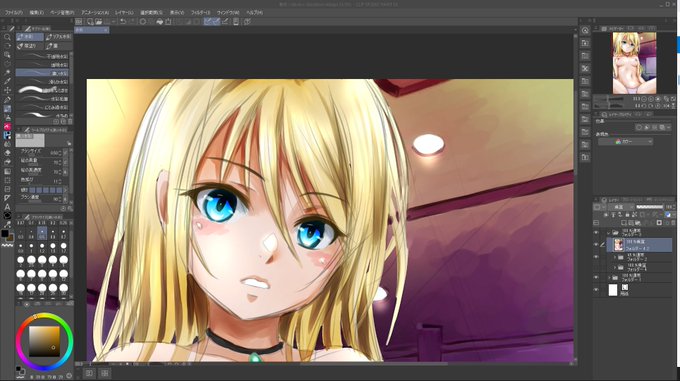Click the Undo arrow in command bar

[123, 21]
